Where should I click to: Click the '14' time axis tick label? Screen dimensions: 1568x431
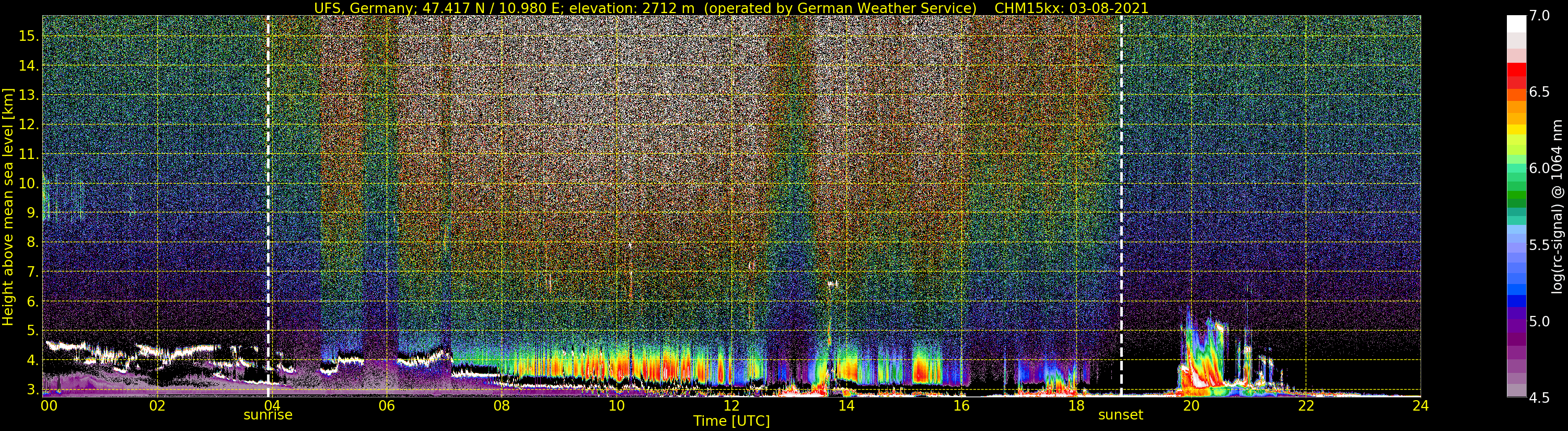[846, 405]
